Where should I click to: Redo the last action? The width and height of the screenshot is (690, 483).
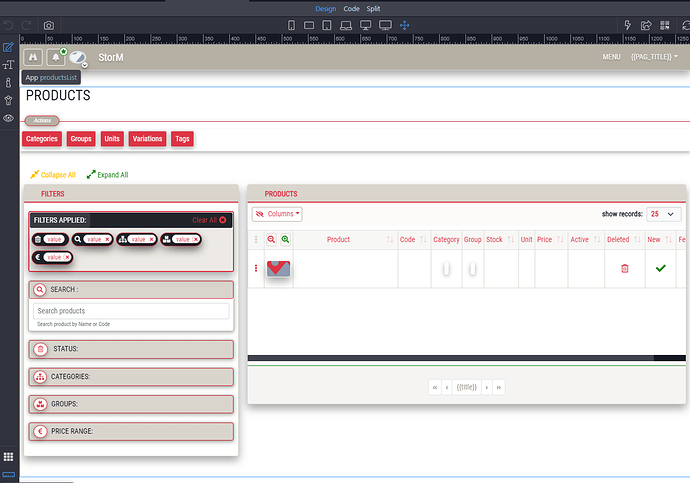coord(27,26)
